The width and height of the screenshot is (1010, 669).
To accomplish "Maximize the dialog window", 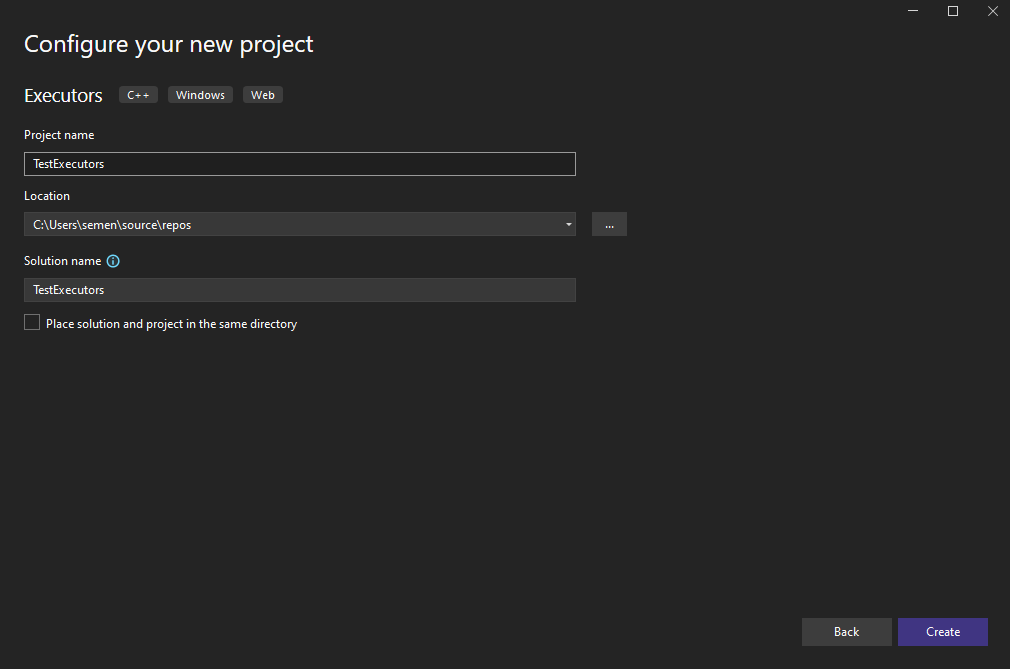I will tap(953, 11).
